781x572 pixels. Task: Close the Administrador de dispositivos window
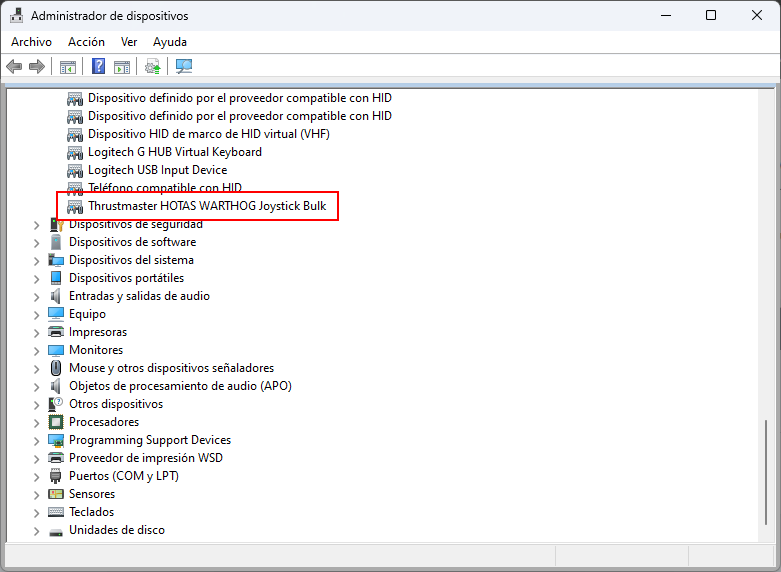(757, 15)
